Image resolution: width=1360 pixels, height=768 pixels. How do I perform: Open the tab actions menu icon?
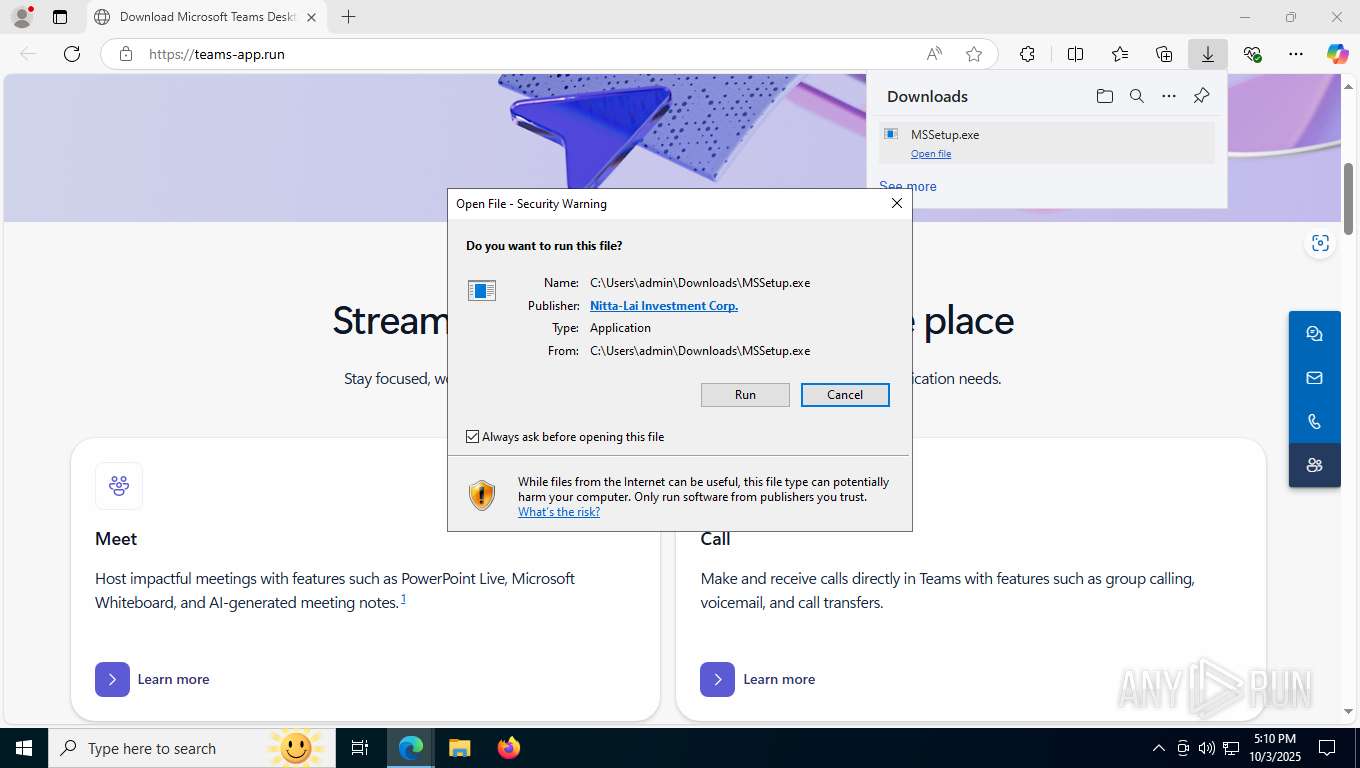click(60, 17)
